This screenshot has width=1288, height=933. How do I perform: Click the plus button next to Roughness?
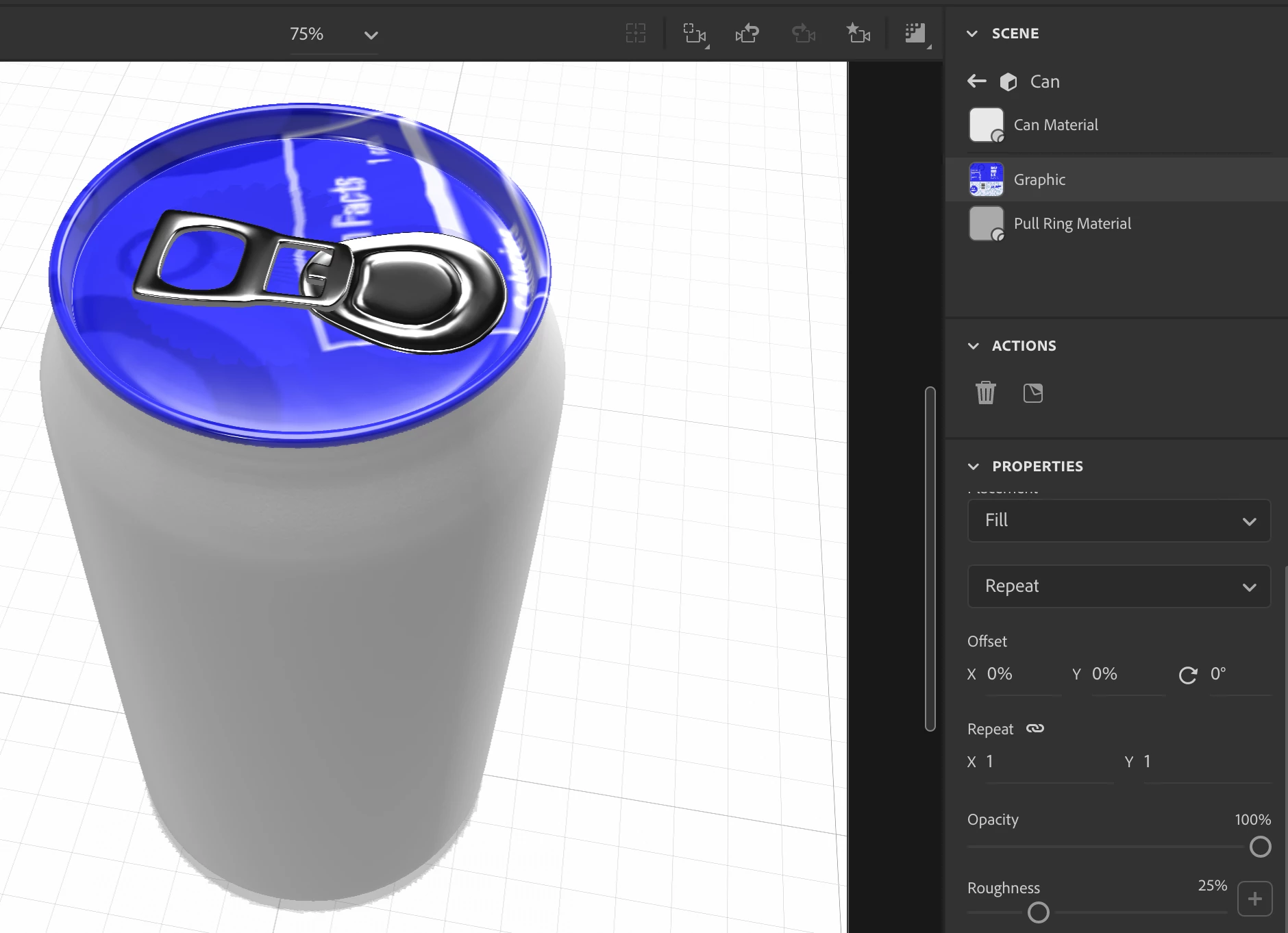pos(1255,899)
